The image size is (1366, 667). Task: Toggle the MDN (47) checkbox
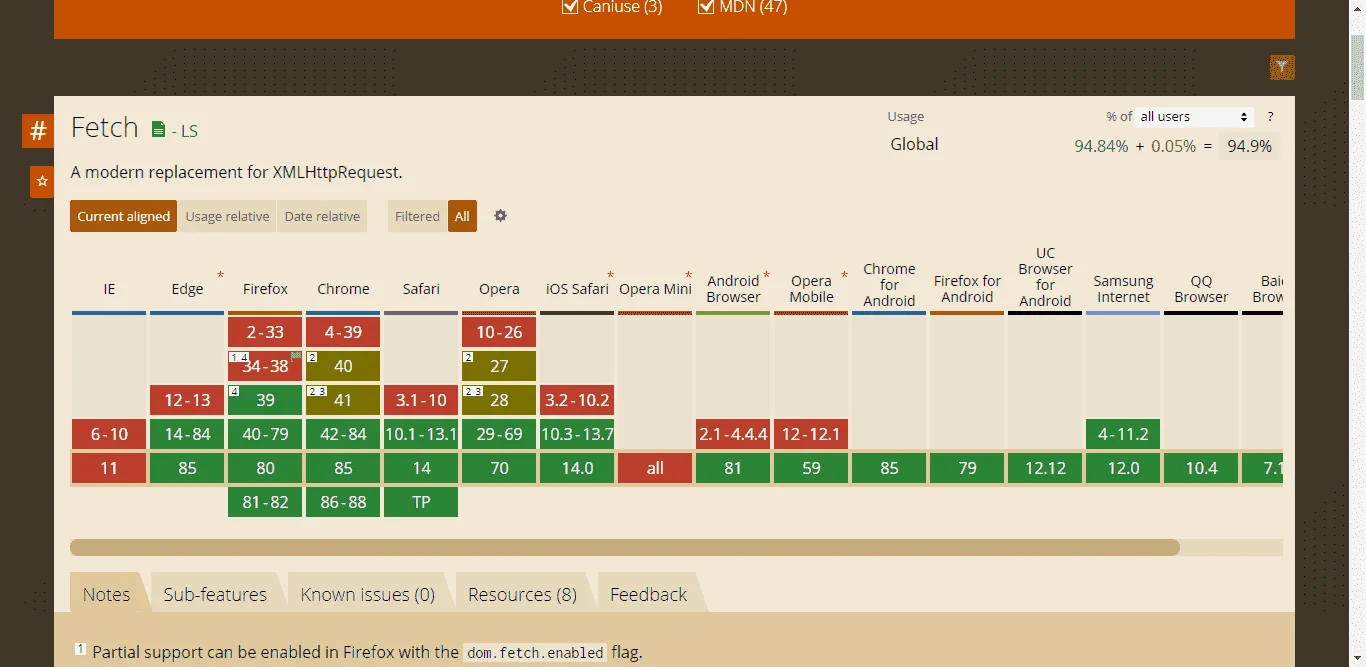(704, 7)
